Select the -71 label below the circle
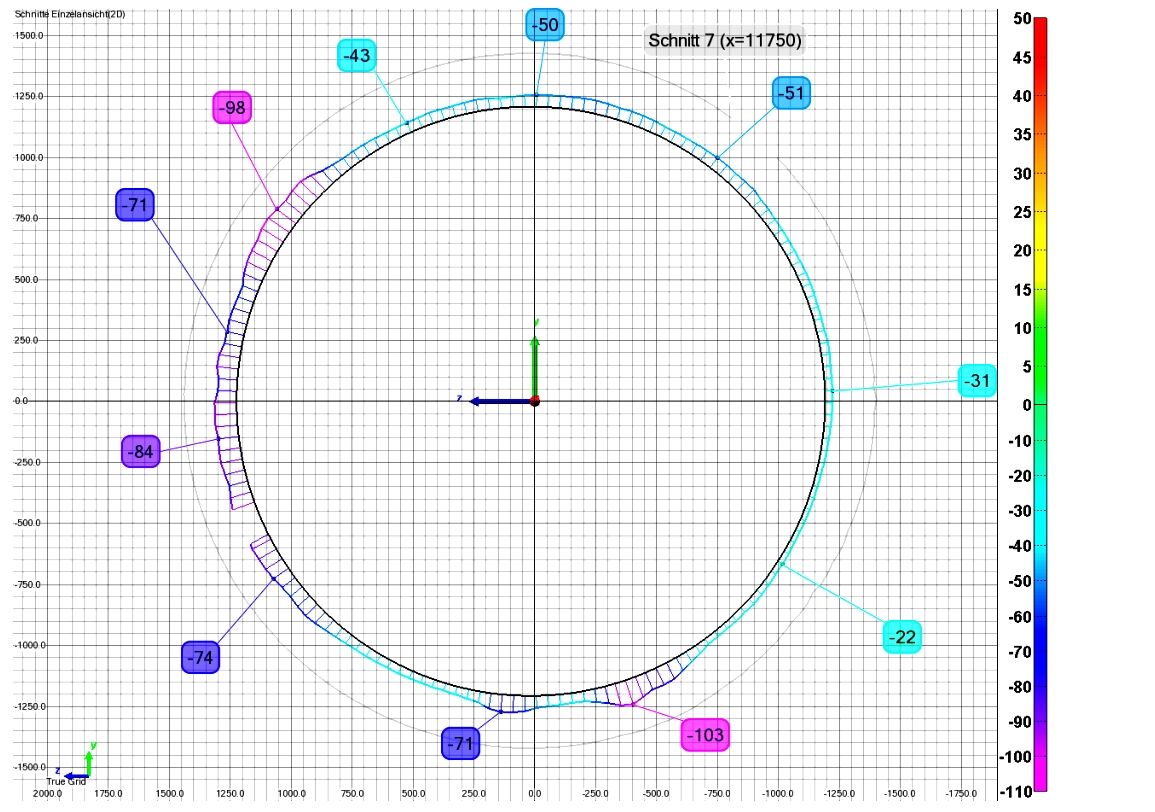The width and height of the screenshot is (1155, 812). pyautogui.click(x=460, y=743)
